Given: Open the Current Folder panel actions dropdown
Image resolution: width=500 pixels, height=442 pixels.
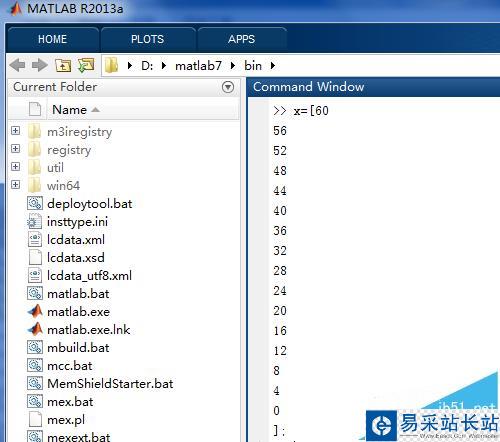Looking at the screenshot, I should [x=228, y=87].
